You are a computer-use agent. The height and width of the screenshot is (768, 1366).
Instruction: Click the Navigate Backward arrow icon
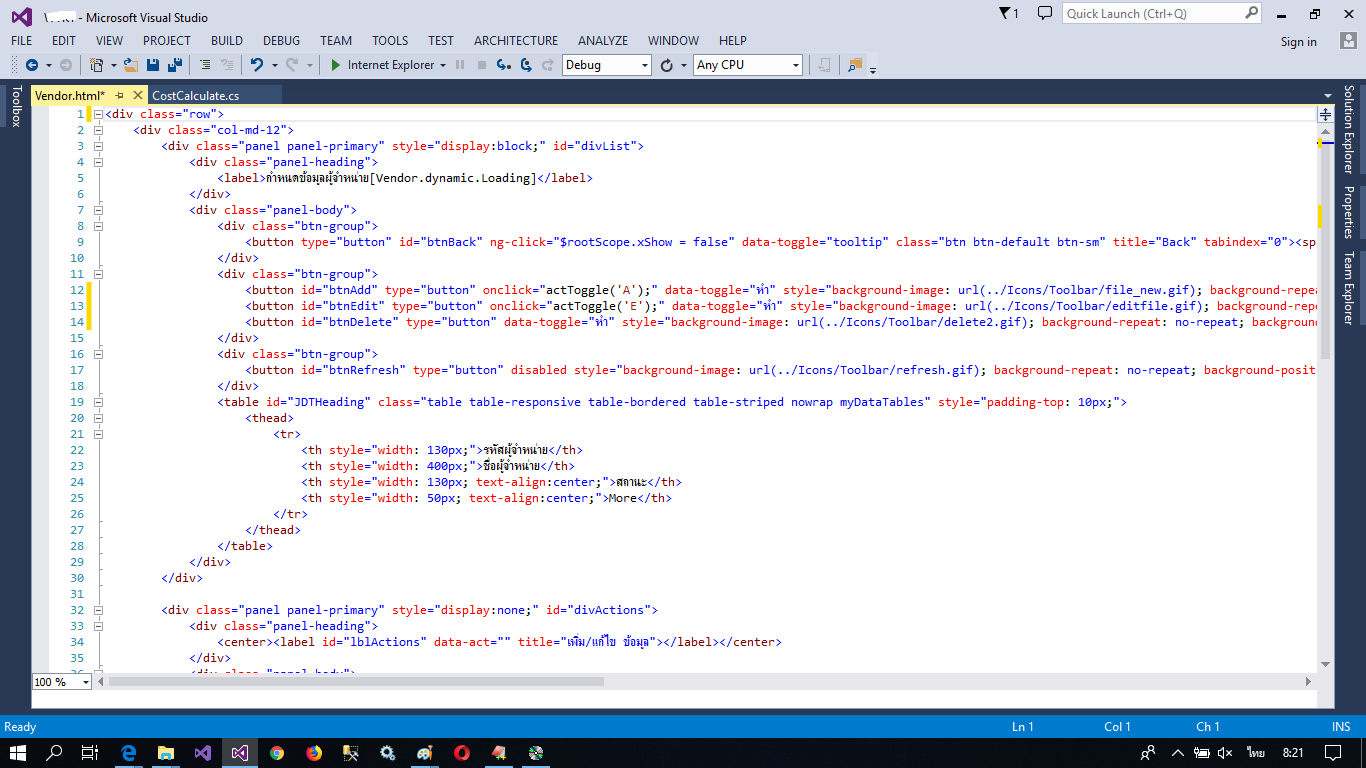tap(32, 65)
